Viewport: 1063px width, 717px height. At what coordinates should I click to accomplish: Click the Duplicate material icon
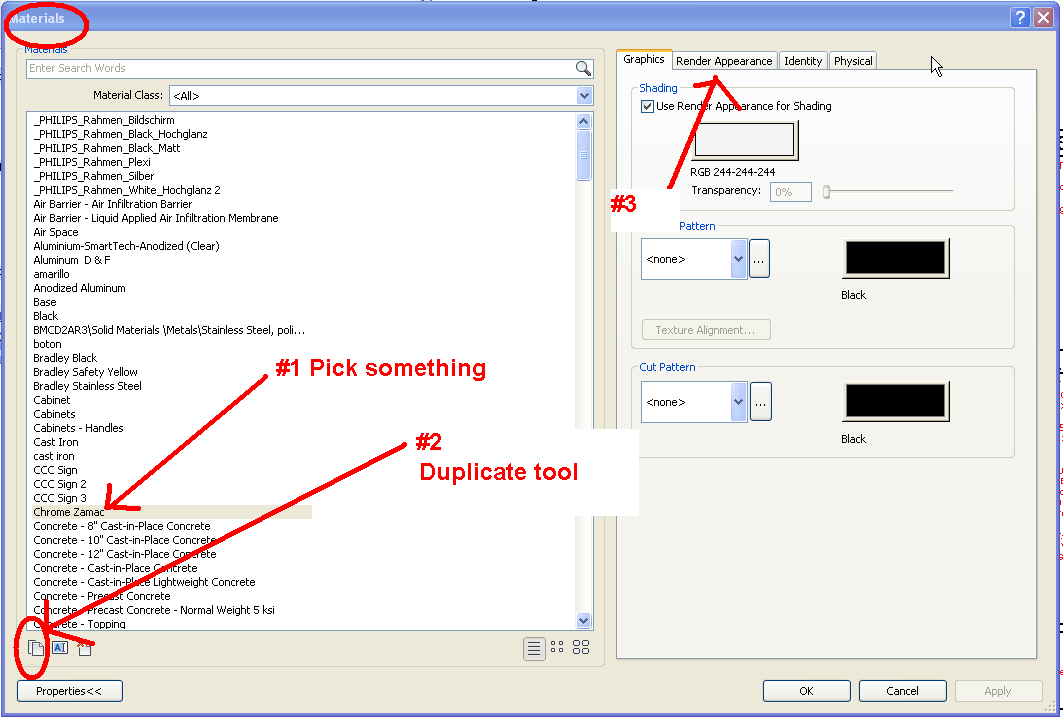click(x=36, y=648)
